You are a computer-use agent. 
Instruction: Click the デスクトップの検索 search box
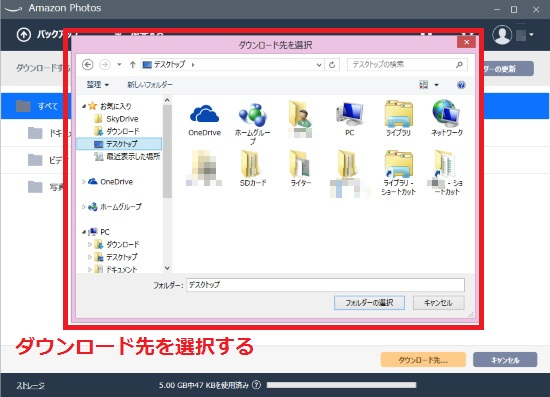407,65
